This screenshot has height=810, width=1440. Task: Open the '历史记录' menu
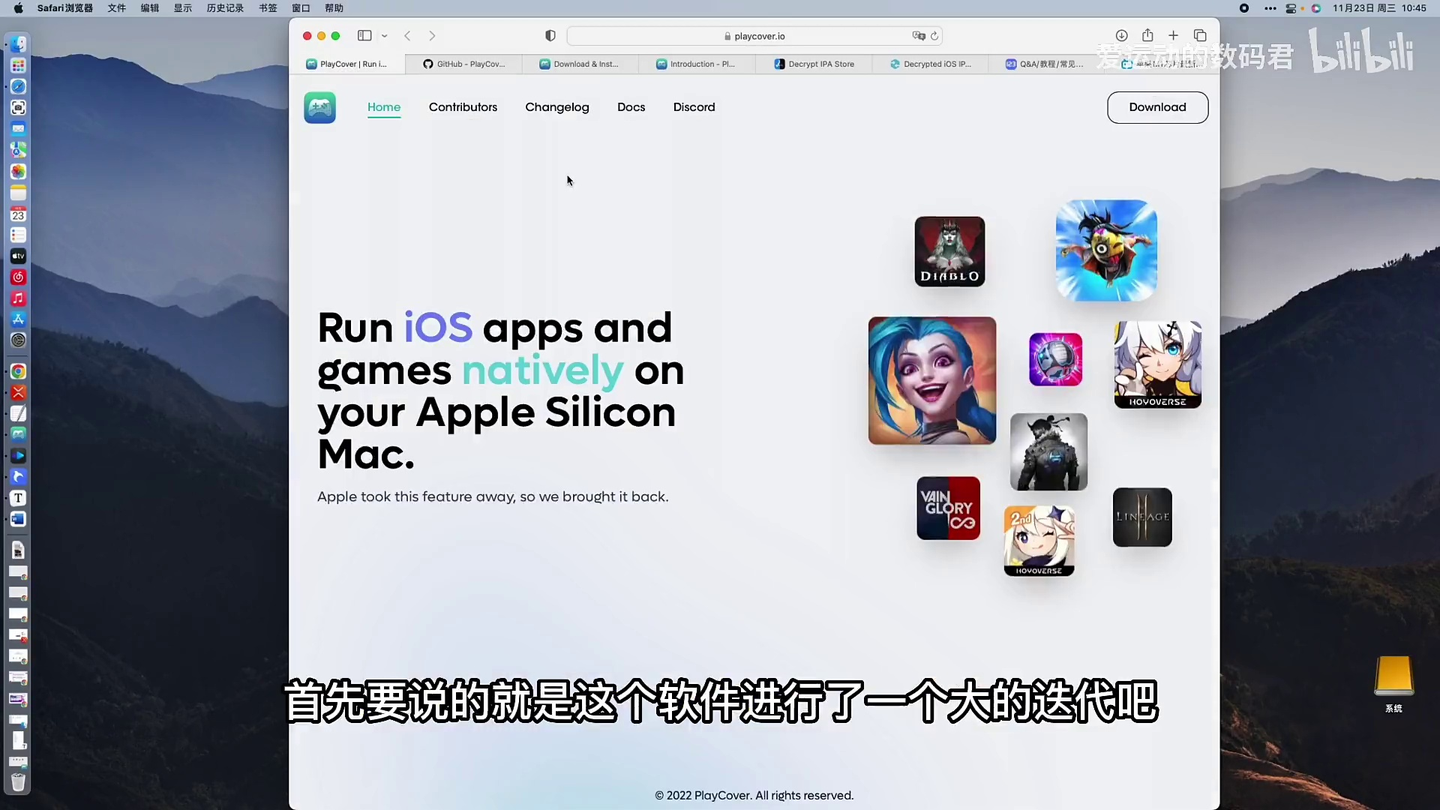[225, 8]
